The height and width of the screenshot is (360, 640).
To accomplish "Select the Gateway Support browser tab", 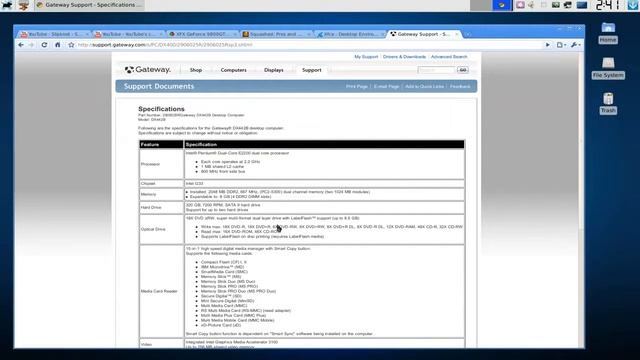I will click(424, 34).
